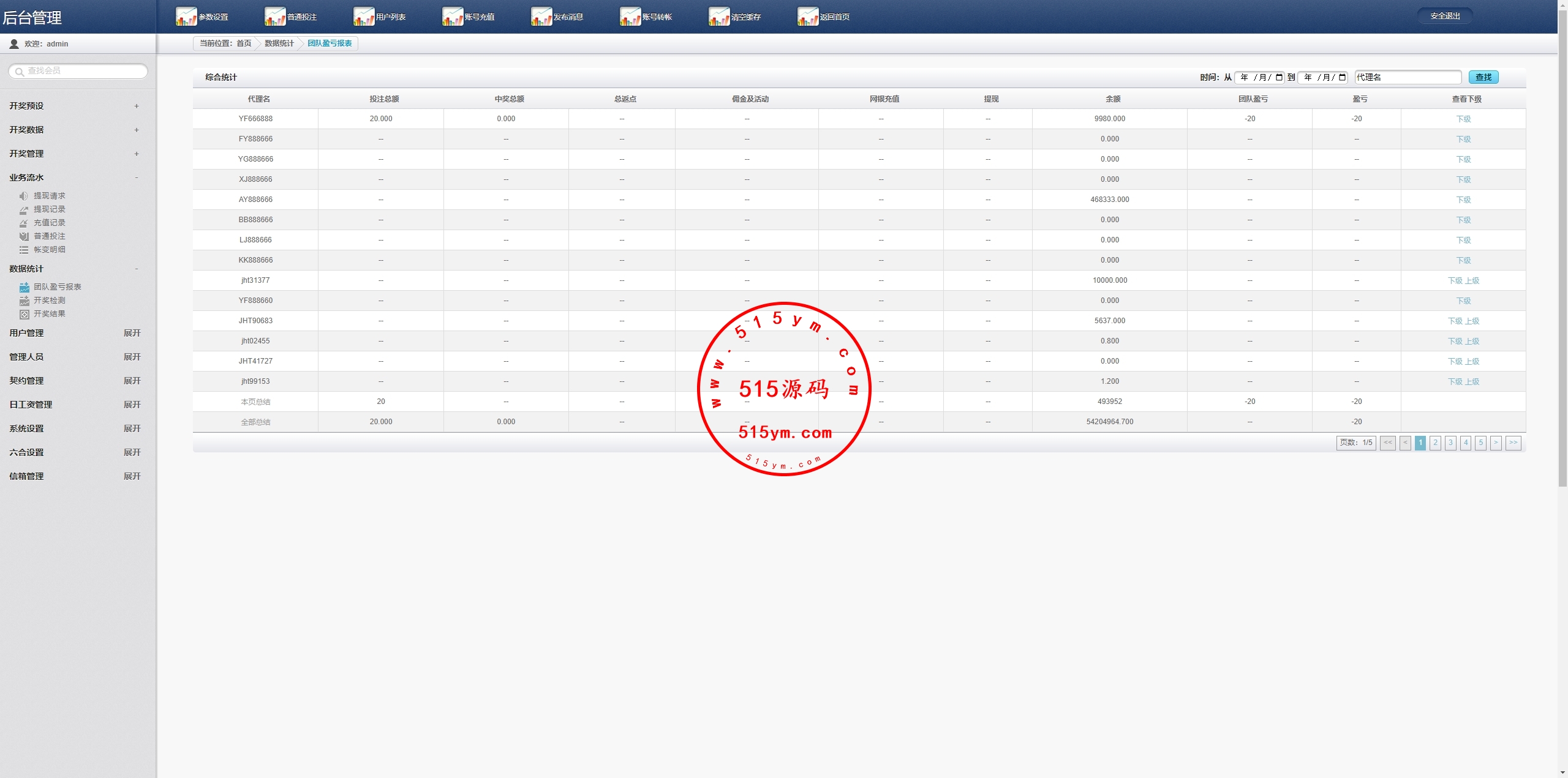Open end date calendar picker
Image resolution: width=1568 pixels, height=778 pixels.
click(x=1343, y=77)
